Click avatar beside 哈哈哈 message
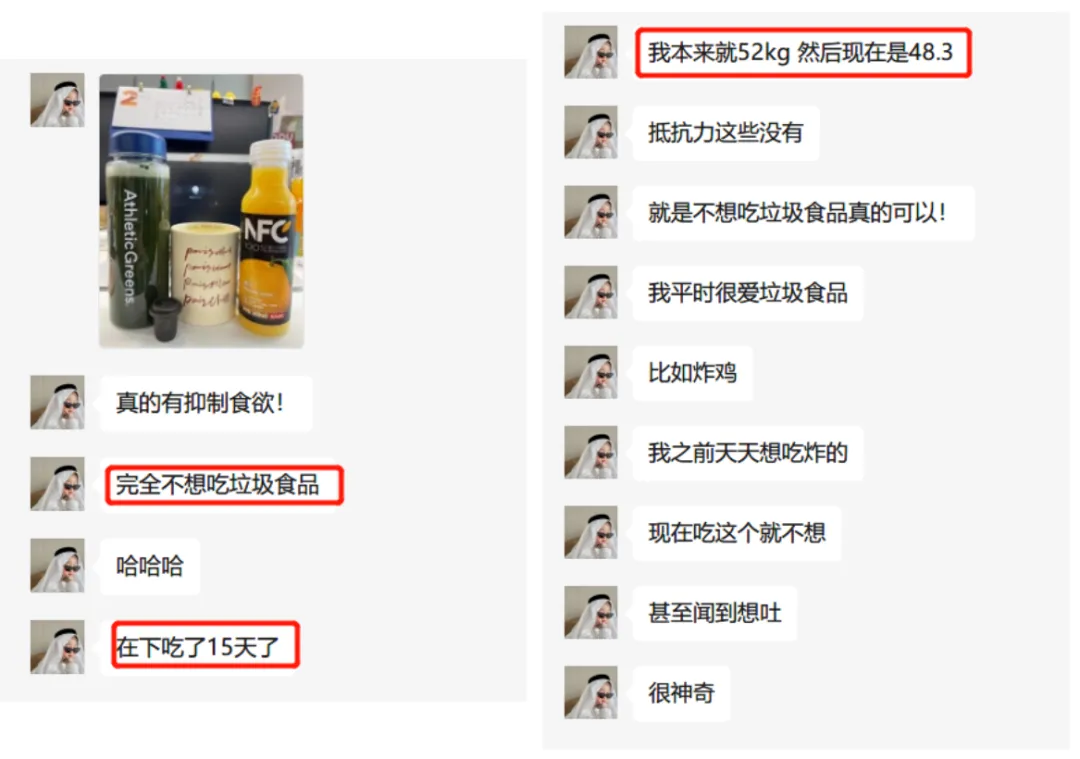The image size is (1080, 759). (57, 565)
